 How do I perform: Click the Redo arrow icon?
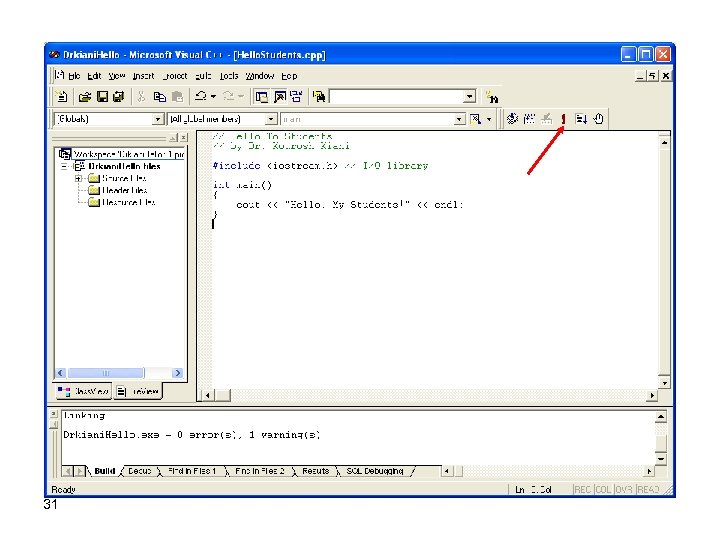pyautogui.click(x=228, y=96)
